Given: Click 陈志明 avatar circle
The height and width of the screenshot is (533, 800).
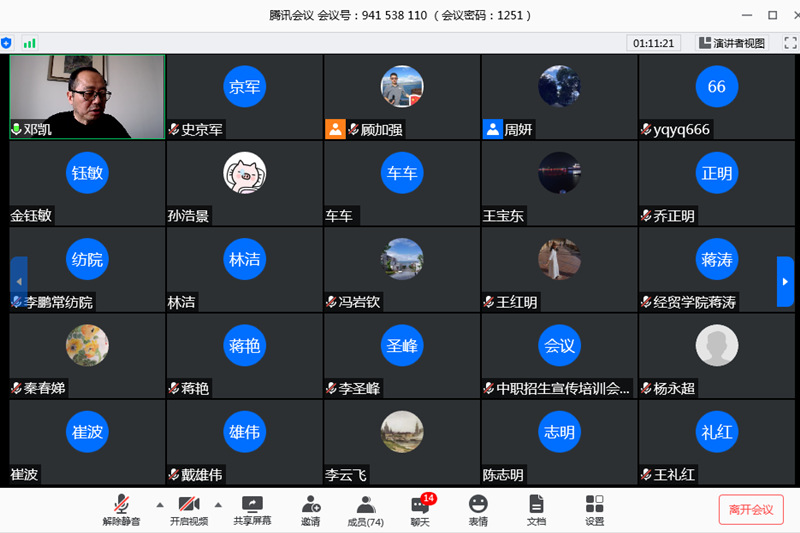Looking at the screenshot, I should [x=559, y=432].
